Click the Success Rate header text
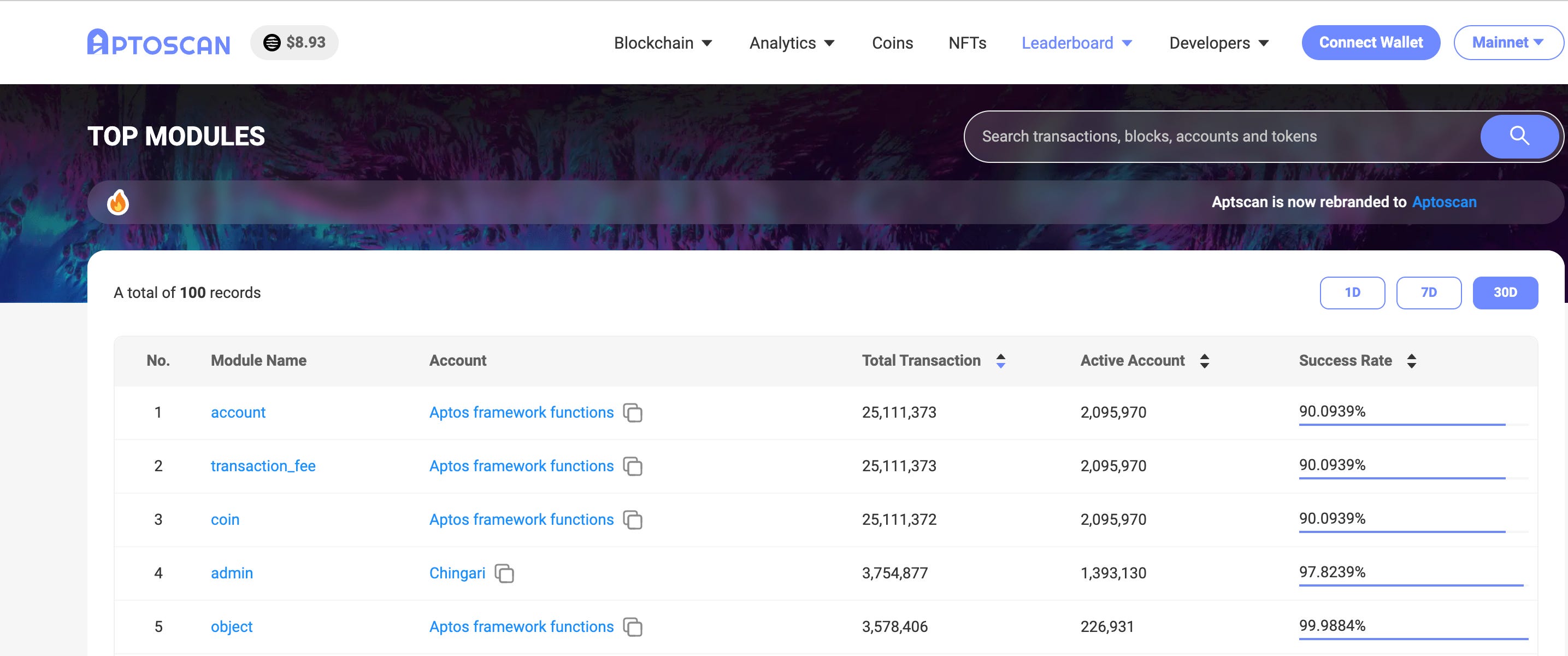Image resolution: width=1568 pixels, height=656 pixels. pos(1345,361)
